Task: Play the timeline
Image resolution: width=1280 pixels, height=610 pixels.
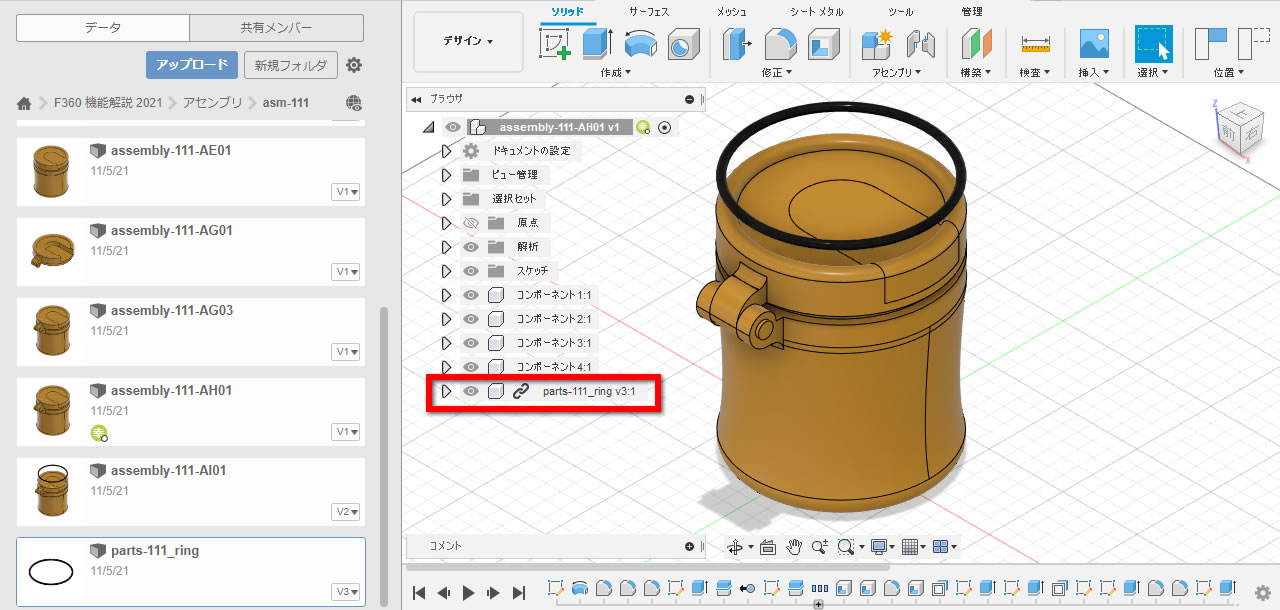Action: (x=469, y=593)
